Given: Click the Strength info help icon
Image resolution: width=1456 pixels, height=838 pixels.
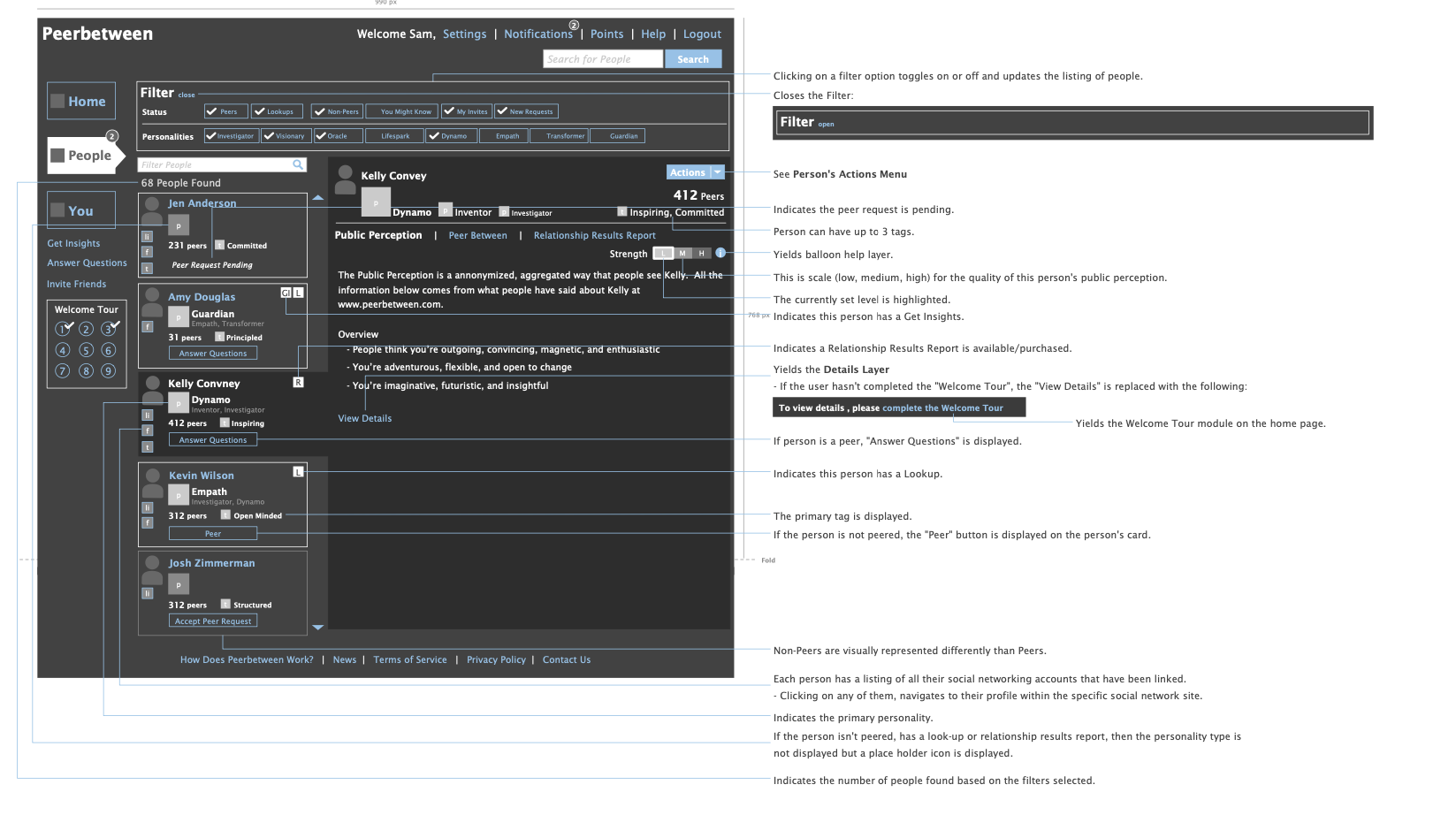Looking at the screenshot, I should pyautogui.click(x=720, y=253).
